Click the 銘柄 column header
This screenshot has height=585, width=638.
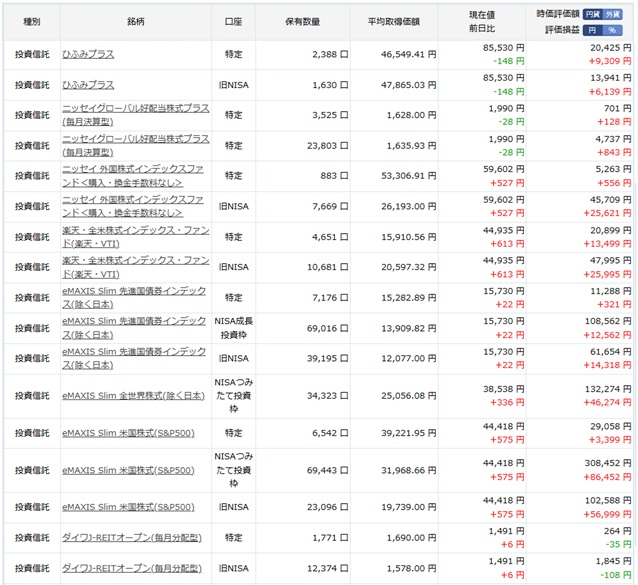(x=135, y=22)
